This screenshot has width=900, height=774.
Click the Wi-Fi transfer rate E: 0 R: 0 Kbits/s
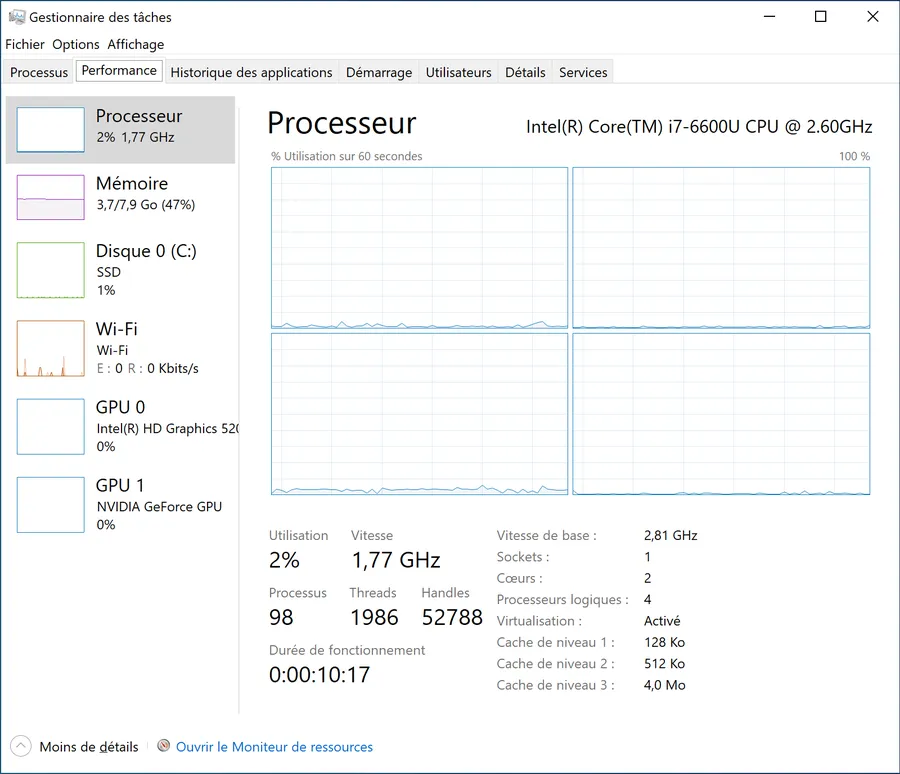coord(148,368)
